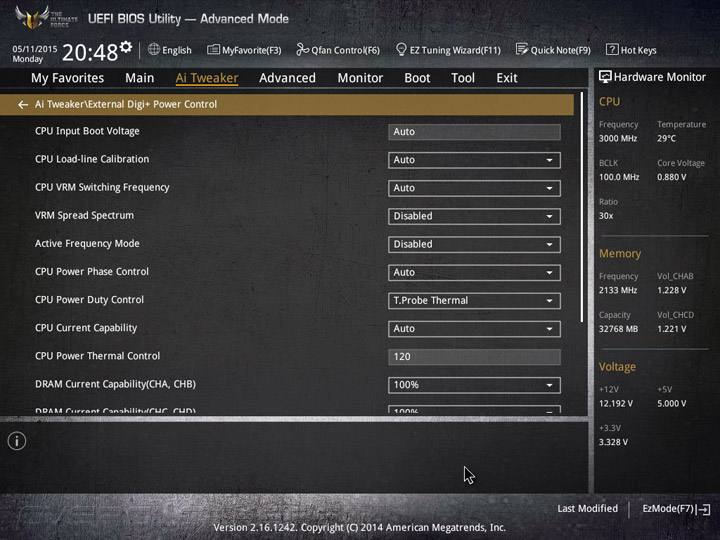
Task: Open the Tool tab
Action: click(x=463, y=78)
